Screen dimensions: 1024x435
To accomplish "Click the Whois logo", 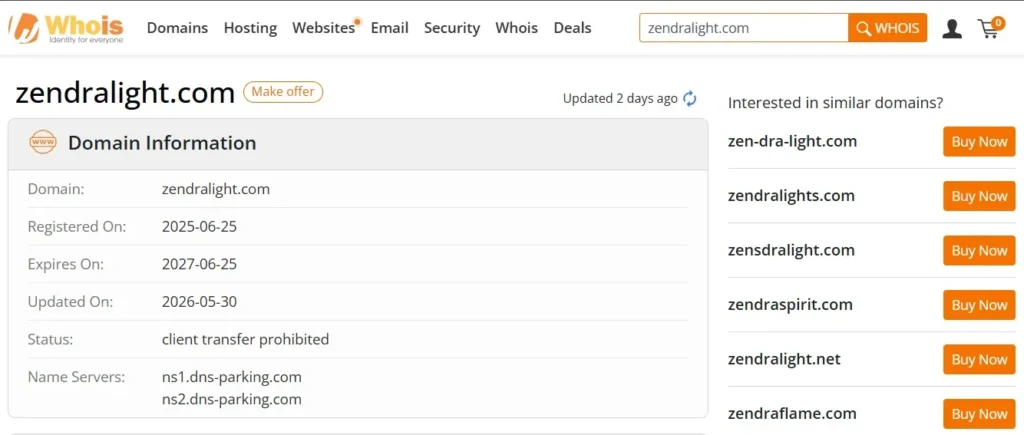I will click(65, 28).
